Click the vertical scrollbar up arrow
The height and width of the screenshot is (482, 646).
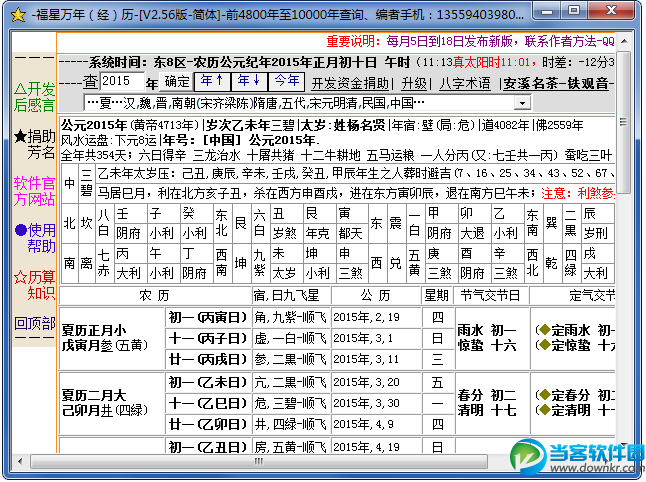click(x=624, y=41)
